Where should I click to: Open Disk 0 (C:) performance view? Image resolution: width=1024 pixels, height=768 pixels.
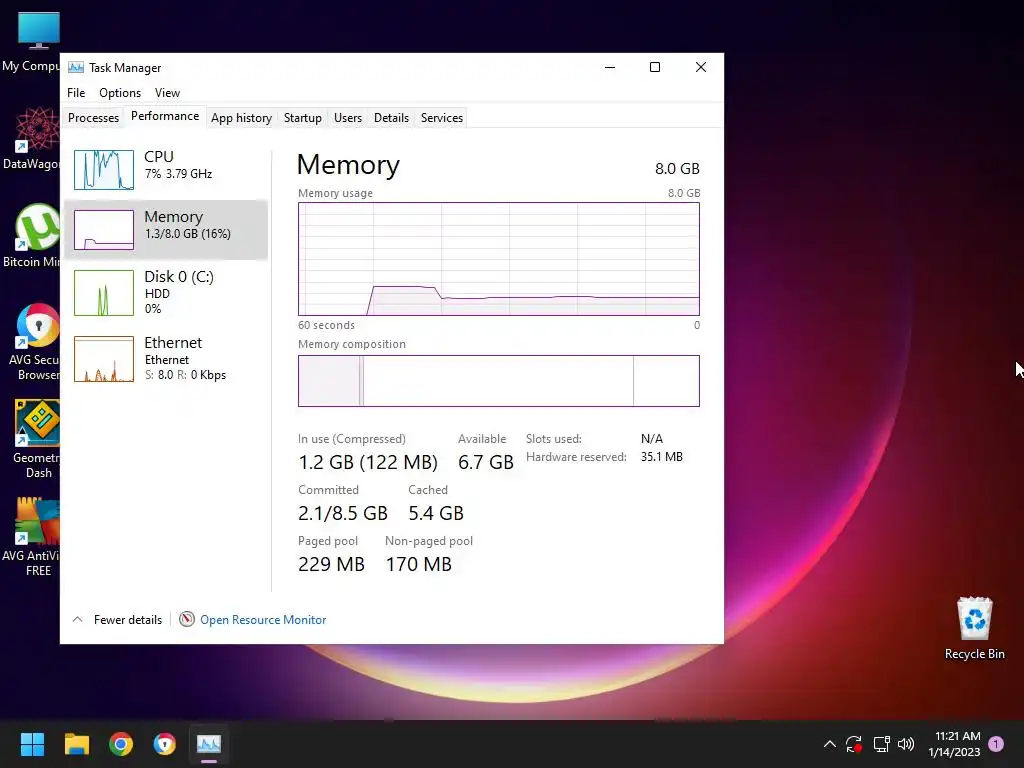tap(166, 293)
